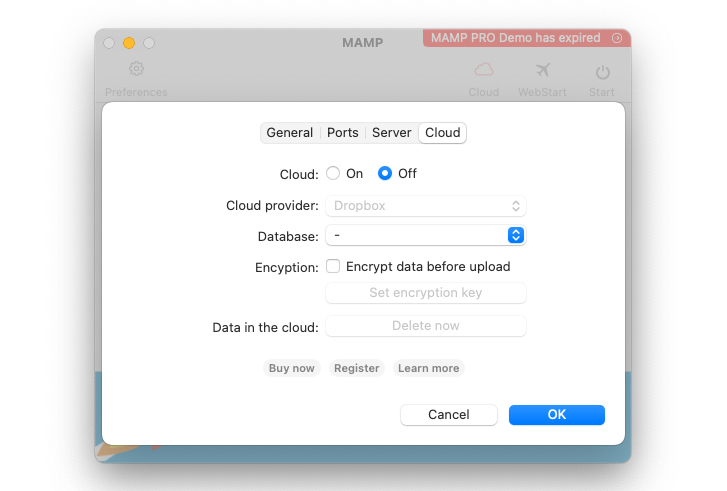Click the Set encryption key button
Screen dimensions: 727x491
pos(426,293)
